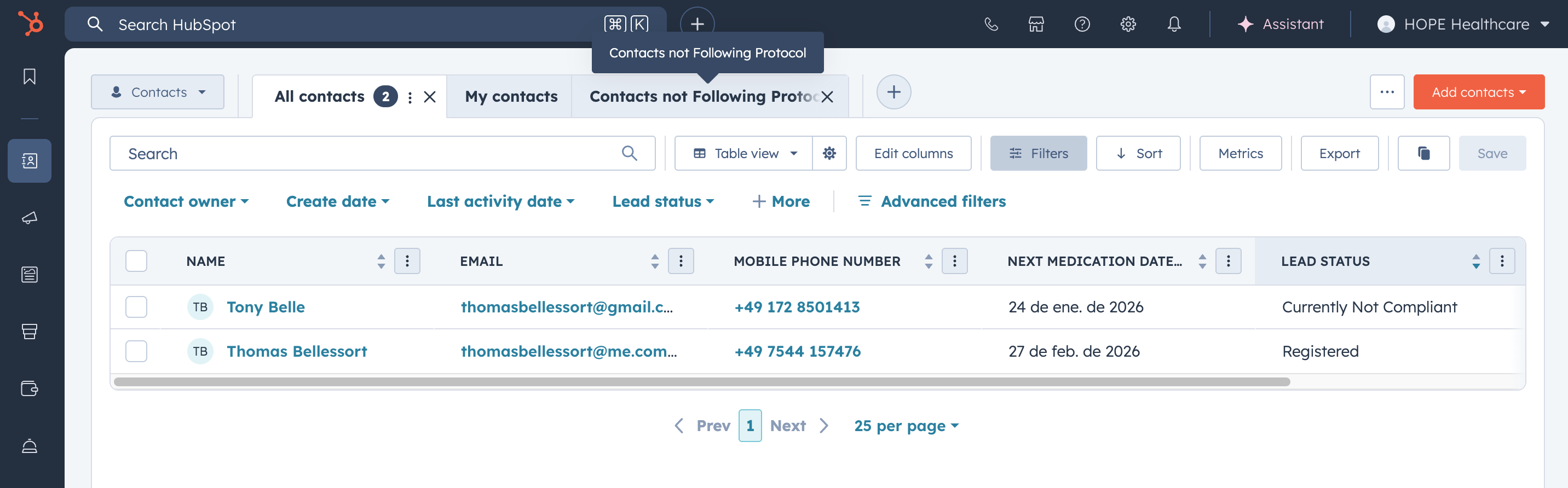The height and width of the screenshot is (488, 1568).
Task: Open the wallet sidebar icon
Action: (29, 388)
